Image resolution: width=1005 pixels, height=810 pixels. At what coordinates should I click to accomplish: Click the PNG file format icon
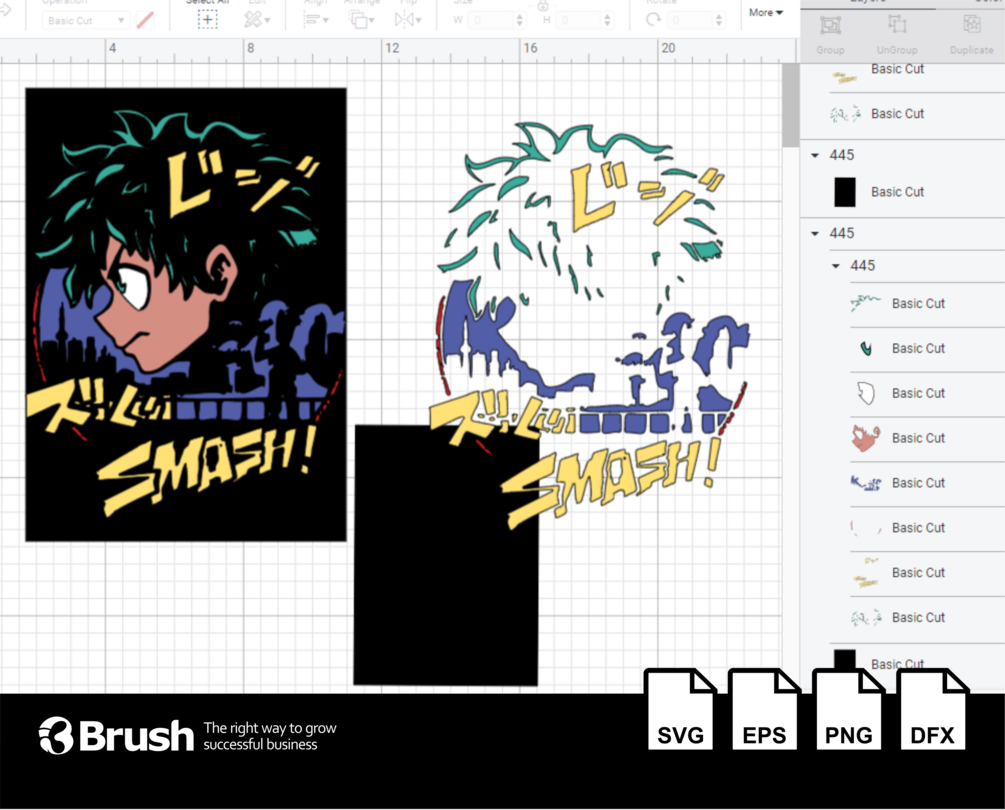coord(848,710)
